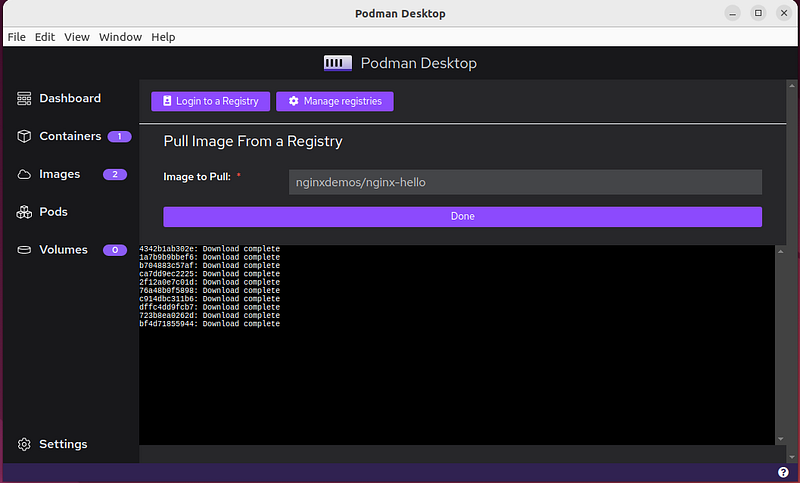800x483 pixels.
Task: Click log line '76a48b0f5898: Download complete'
Action: 209,290
